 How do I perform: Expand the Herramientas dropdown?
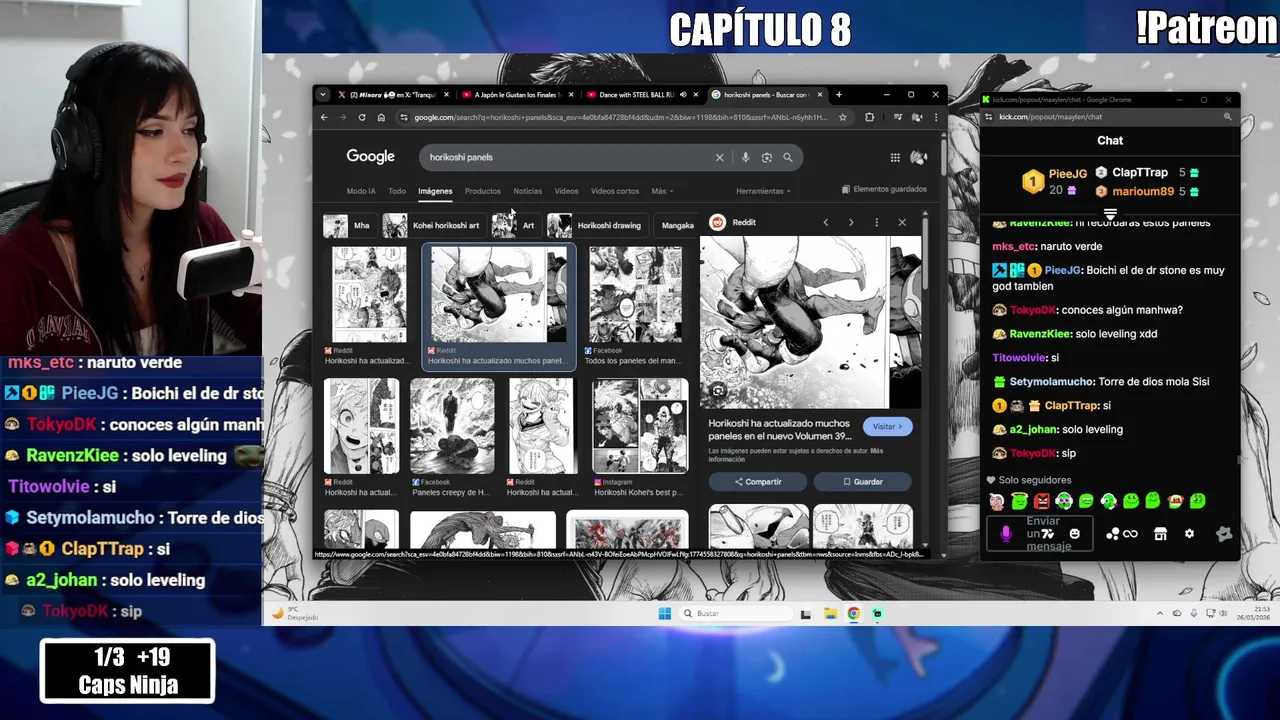pos(763,191)
